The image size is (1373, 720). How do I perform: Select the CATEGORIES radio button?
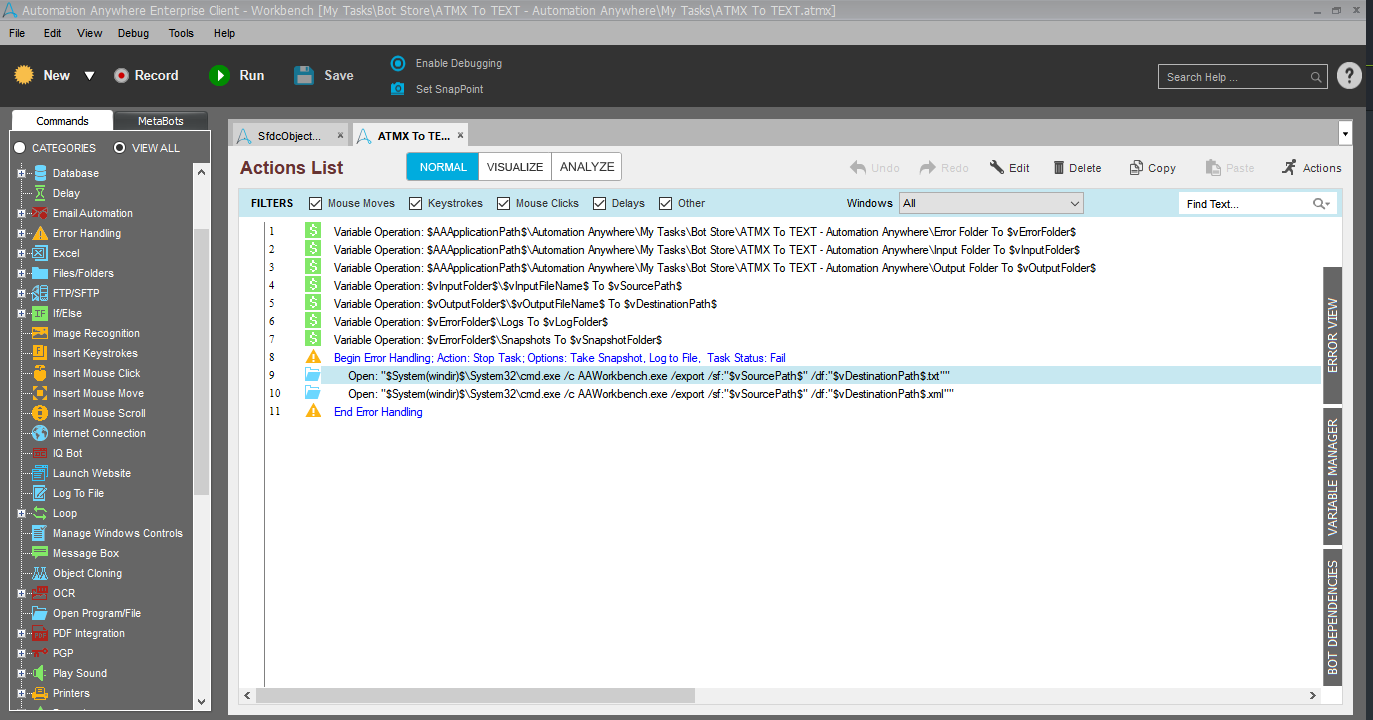[x=20, y=148]
